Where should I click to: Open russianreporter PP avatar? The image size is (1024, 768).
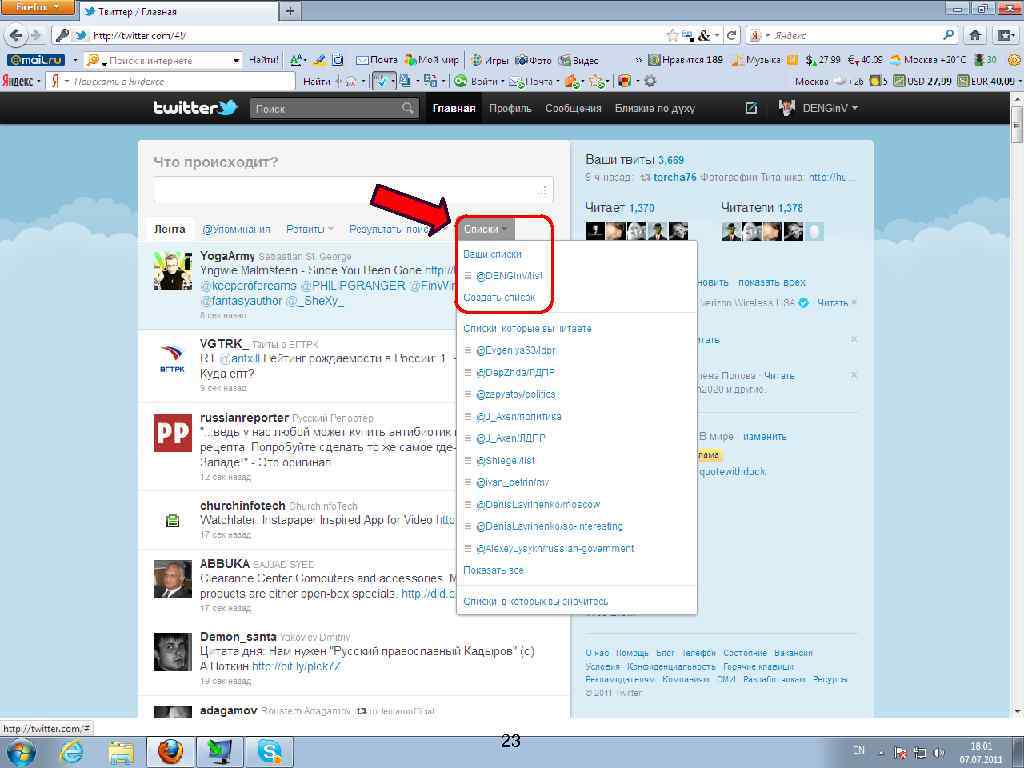click(x=172, y=432)
